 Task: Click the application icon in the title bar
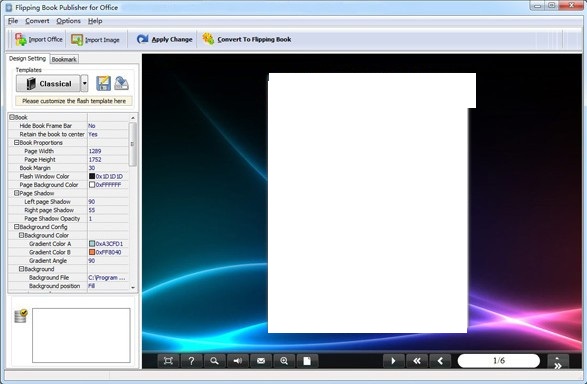pos(9,7)
